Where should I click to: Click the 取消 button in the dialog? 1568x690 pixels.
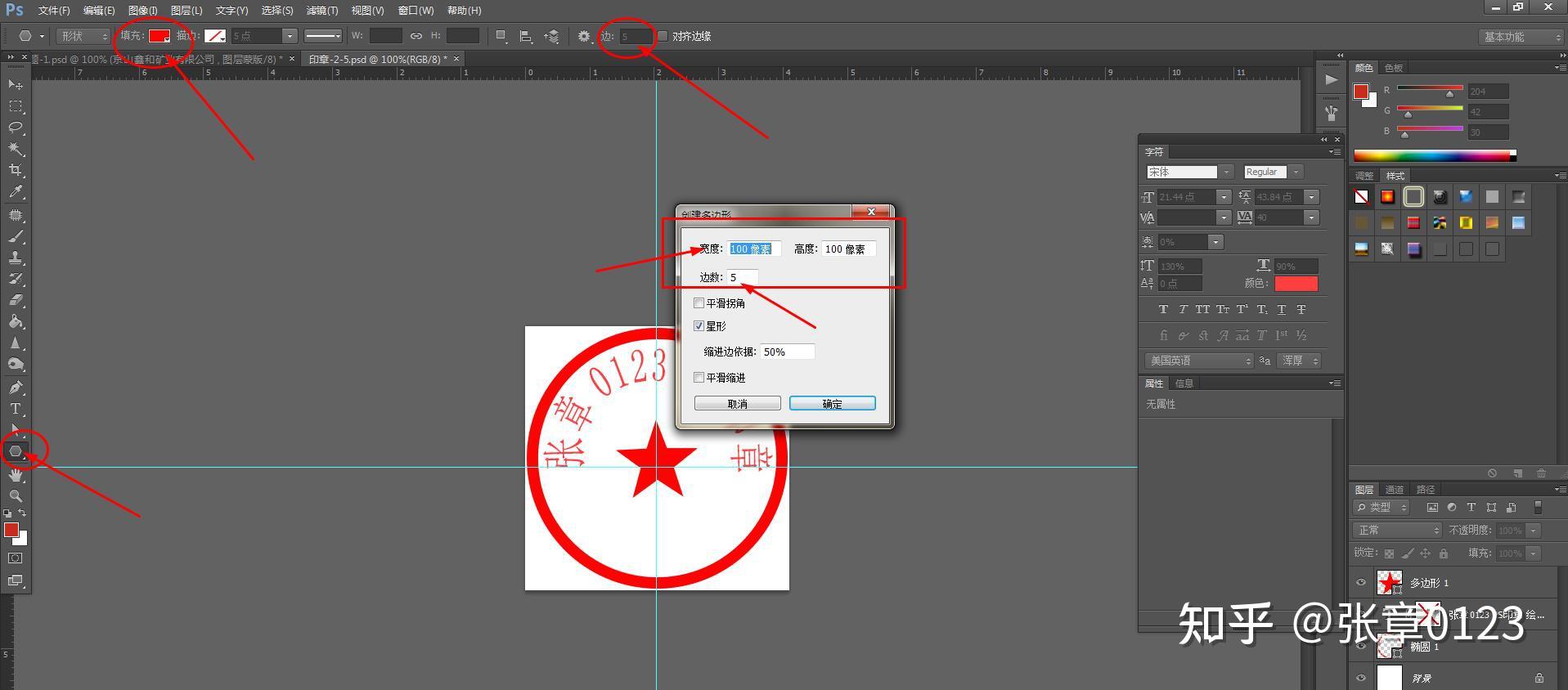click(737, 404)
